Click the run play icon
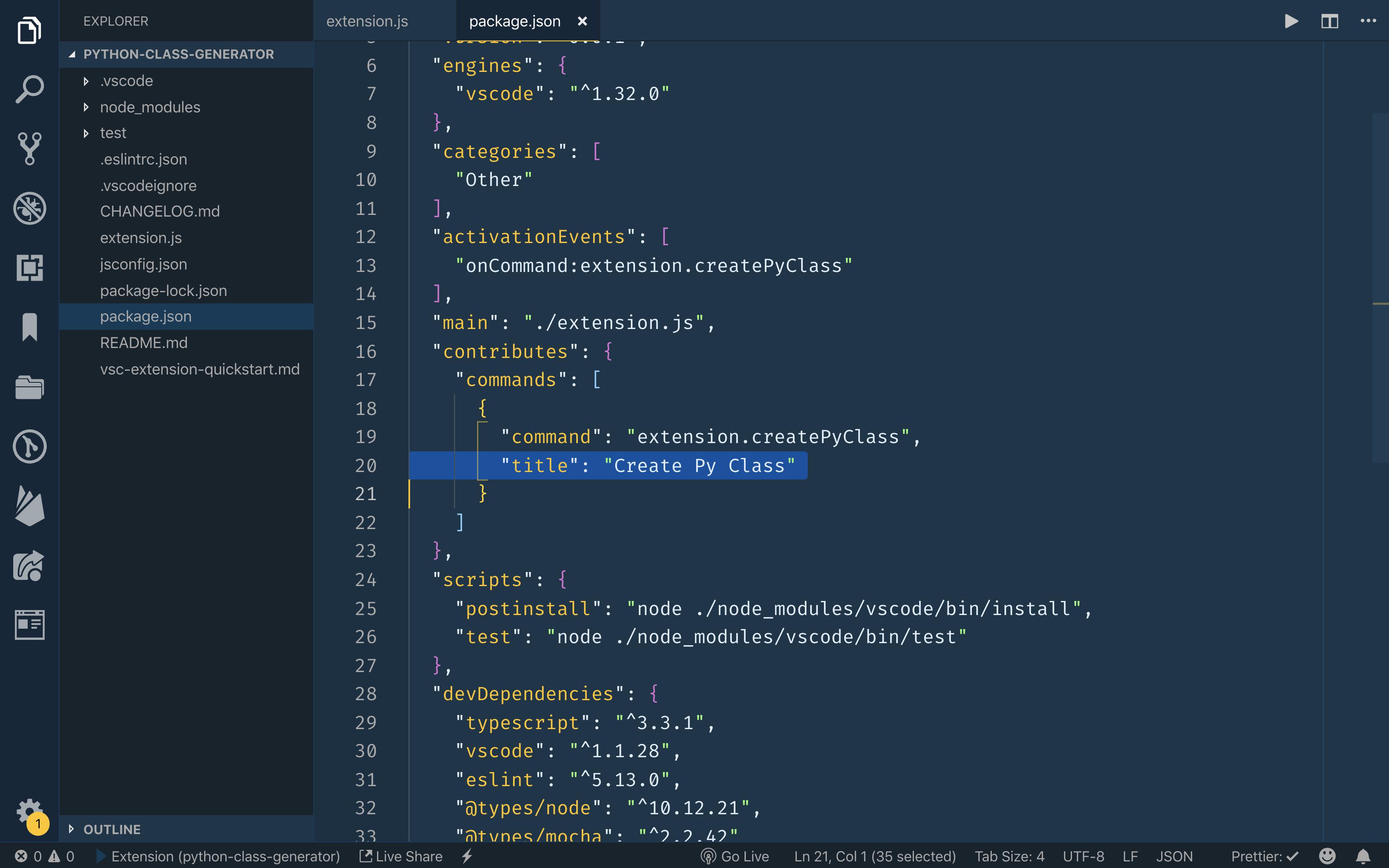The height and width of the screenshot is (868, 1389). [x=1291, y=21]
